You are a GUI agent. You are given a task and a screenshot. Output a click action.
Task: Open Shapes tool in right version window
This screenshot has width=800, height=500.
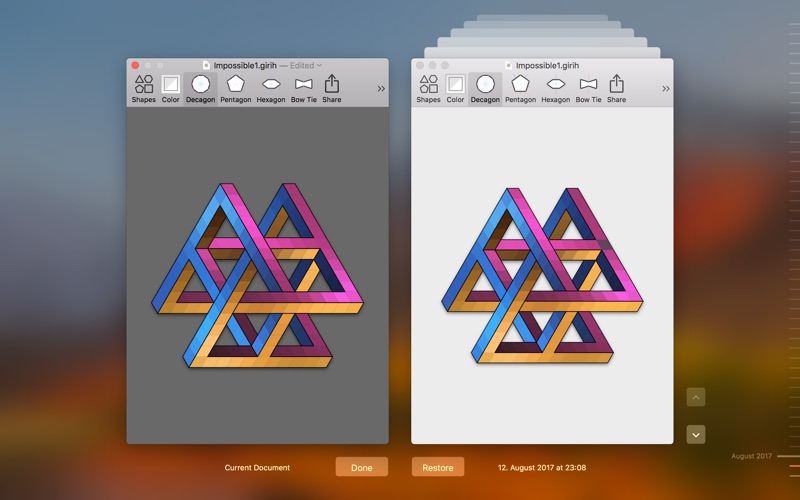point(428,88)
